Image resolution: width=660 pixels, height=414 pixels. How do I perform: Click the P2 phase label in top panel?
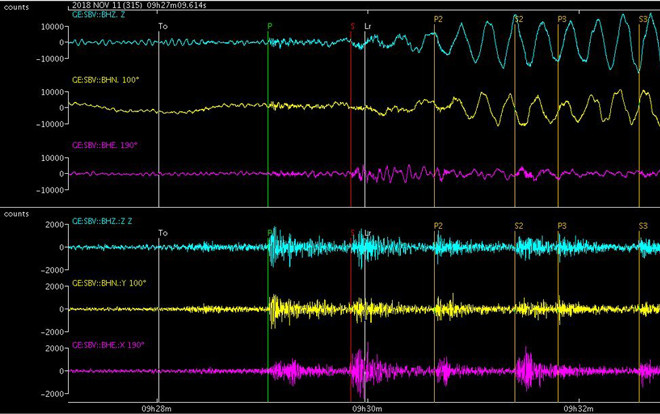coord(438,19)
